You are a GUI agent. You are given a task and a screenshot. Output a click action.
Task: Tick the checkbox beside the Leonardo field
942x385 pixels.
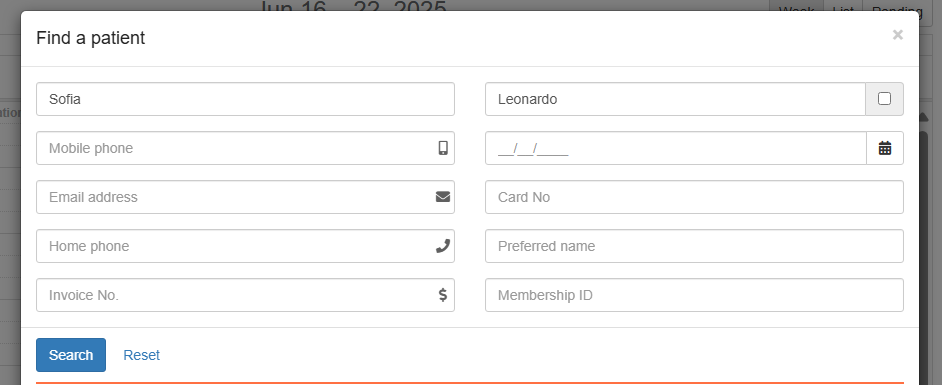click(x=884, y=99)
